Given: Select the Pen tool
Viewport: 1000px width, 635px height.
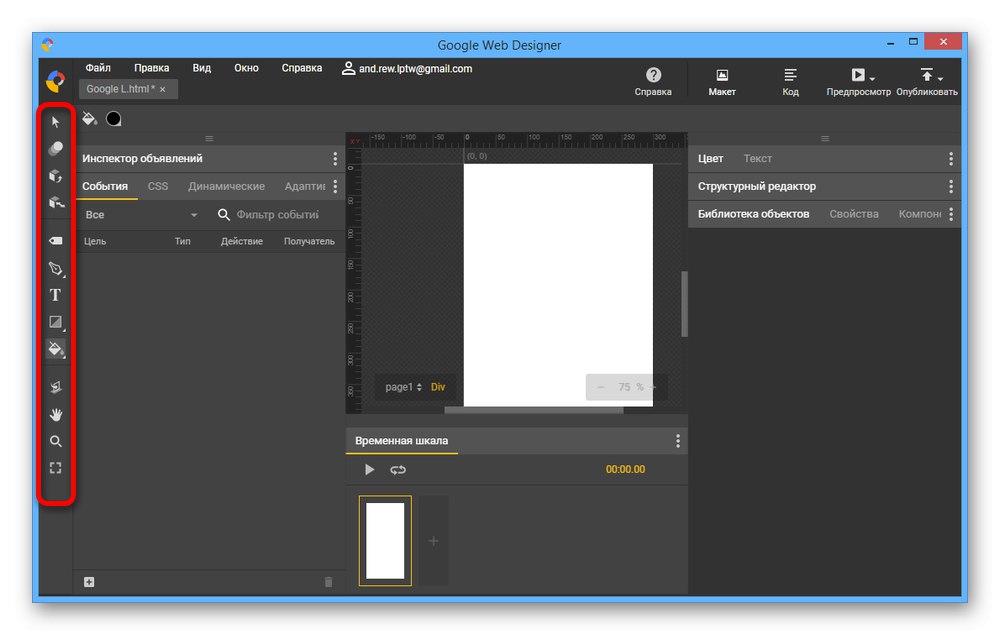Looking at the screenshot, I should tap(56, 268).
